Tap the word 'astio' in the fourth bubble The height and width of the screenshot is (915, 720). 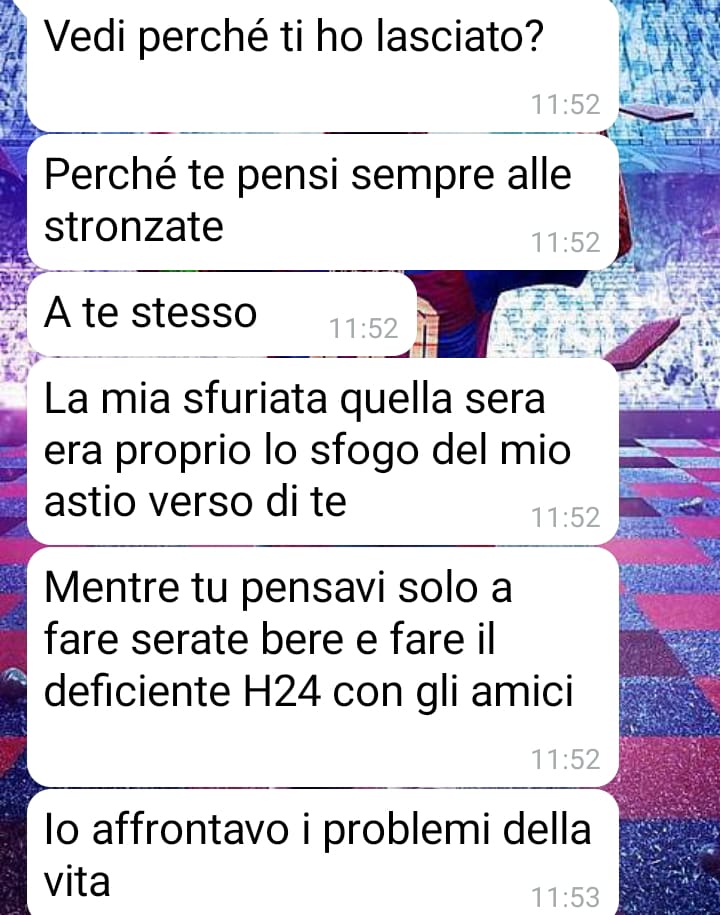point(90,502)
